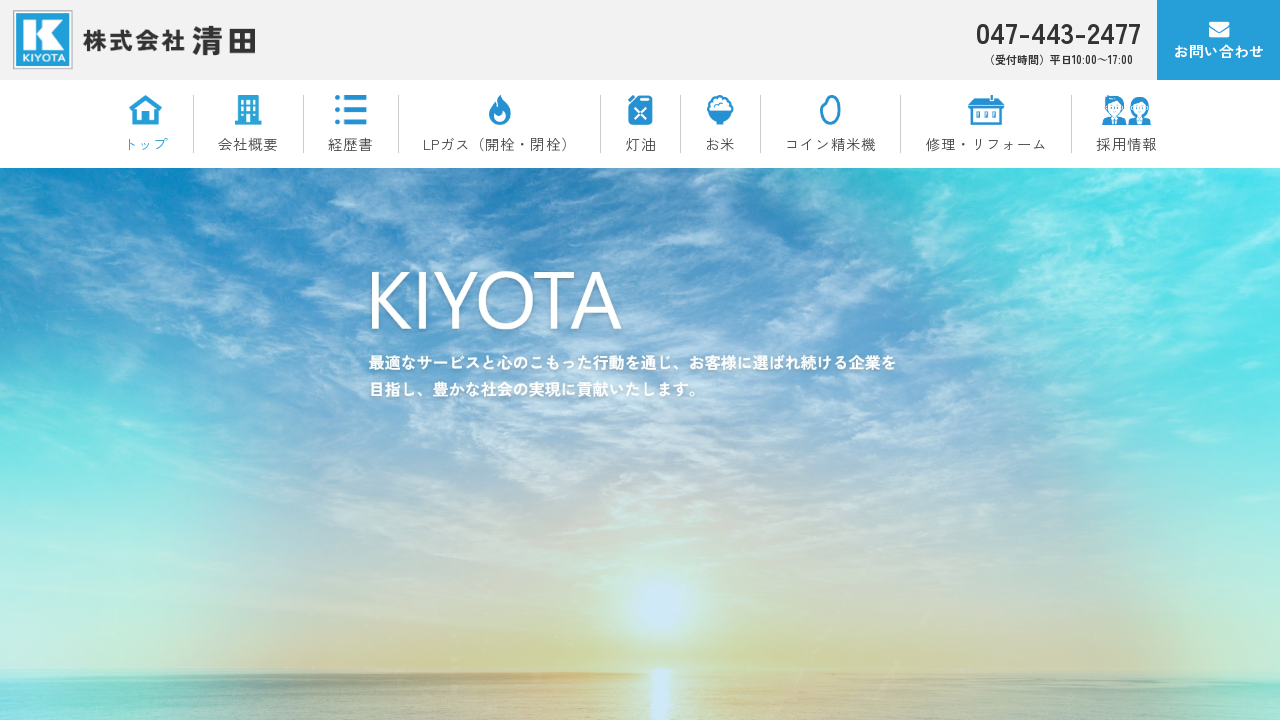This screenshot has width=1280, height=720.
Task: Click the 株式会社清田 company name text
Action: (169, 41)
